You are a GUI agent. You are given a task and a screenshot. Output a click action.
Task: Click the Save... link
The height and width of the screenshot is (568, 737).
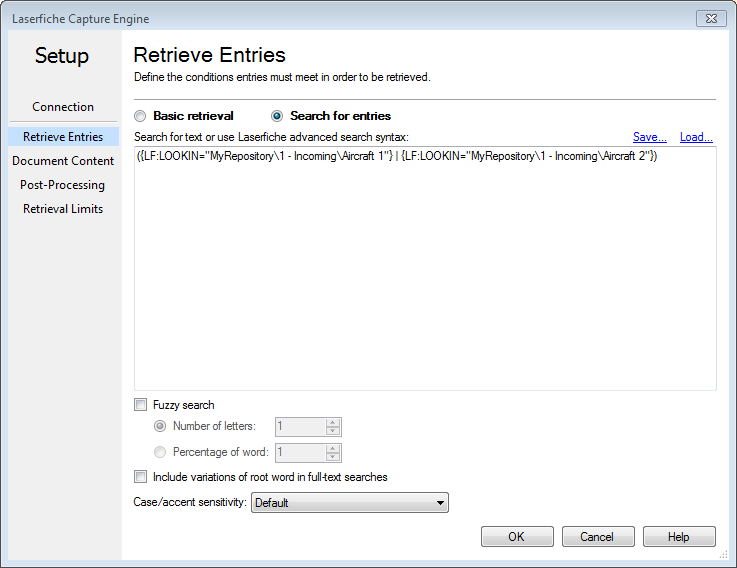pos(650,137)
